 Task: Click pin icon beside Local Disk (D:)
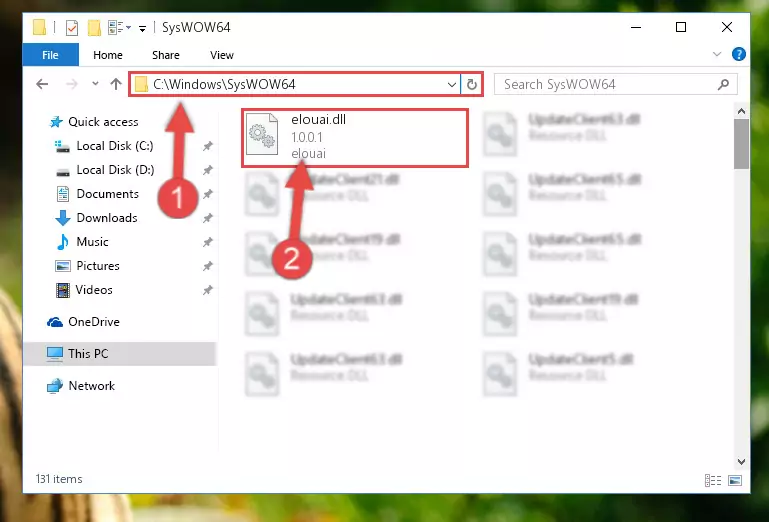(x=207, y=170)
